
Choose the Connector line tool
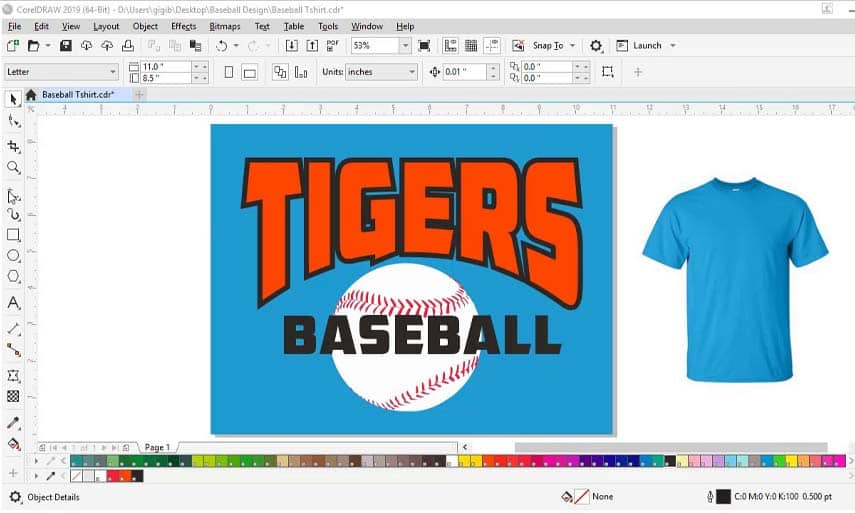coord(14,349)
